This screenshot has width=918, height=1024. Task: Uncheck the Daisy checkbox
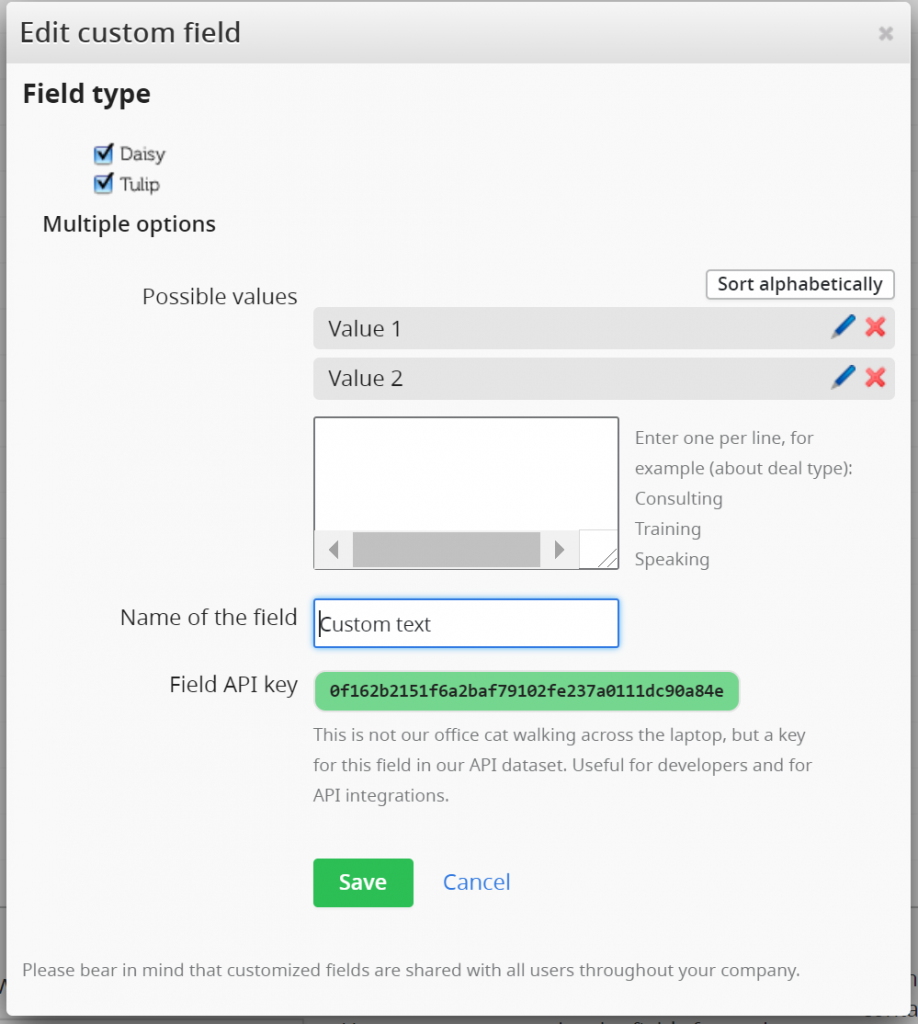coord(103,154)
